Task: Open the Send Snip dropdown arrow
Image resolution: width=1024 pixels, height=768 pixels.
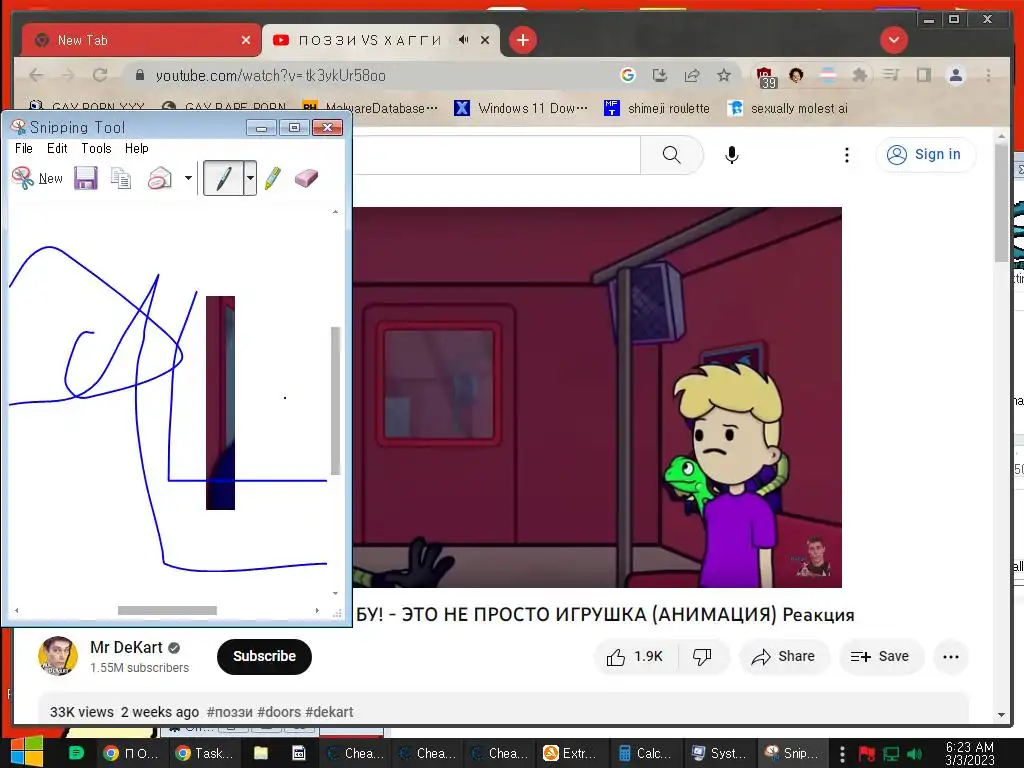Action: click(x=188, y=178)
